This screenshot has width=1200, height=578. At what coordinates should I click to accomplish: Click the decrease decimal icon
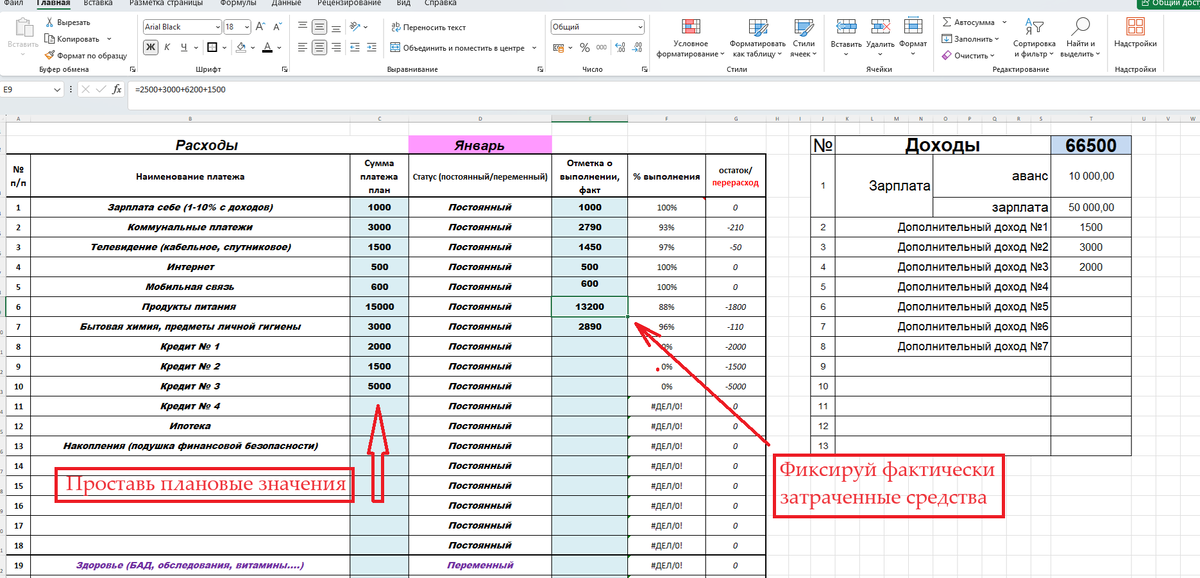click(638, 47)
